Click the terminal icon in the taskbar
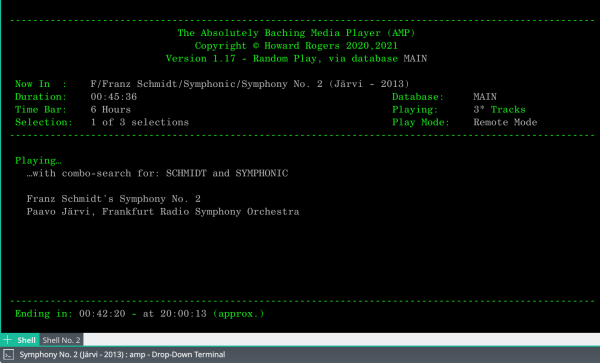Screen dimensions: 600x363 pyautogui.click(x=8, y=355)
